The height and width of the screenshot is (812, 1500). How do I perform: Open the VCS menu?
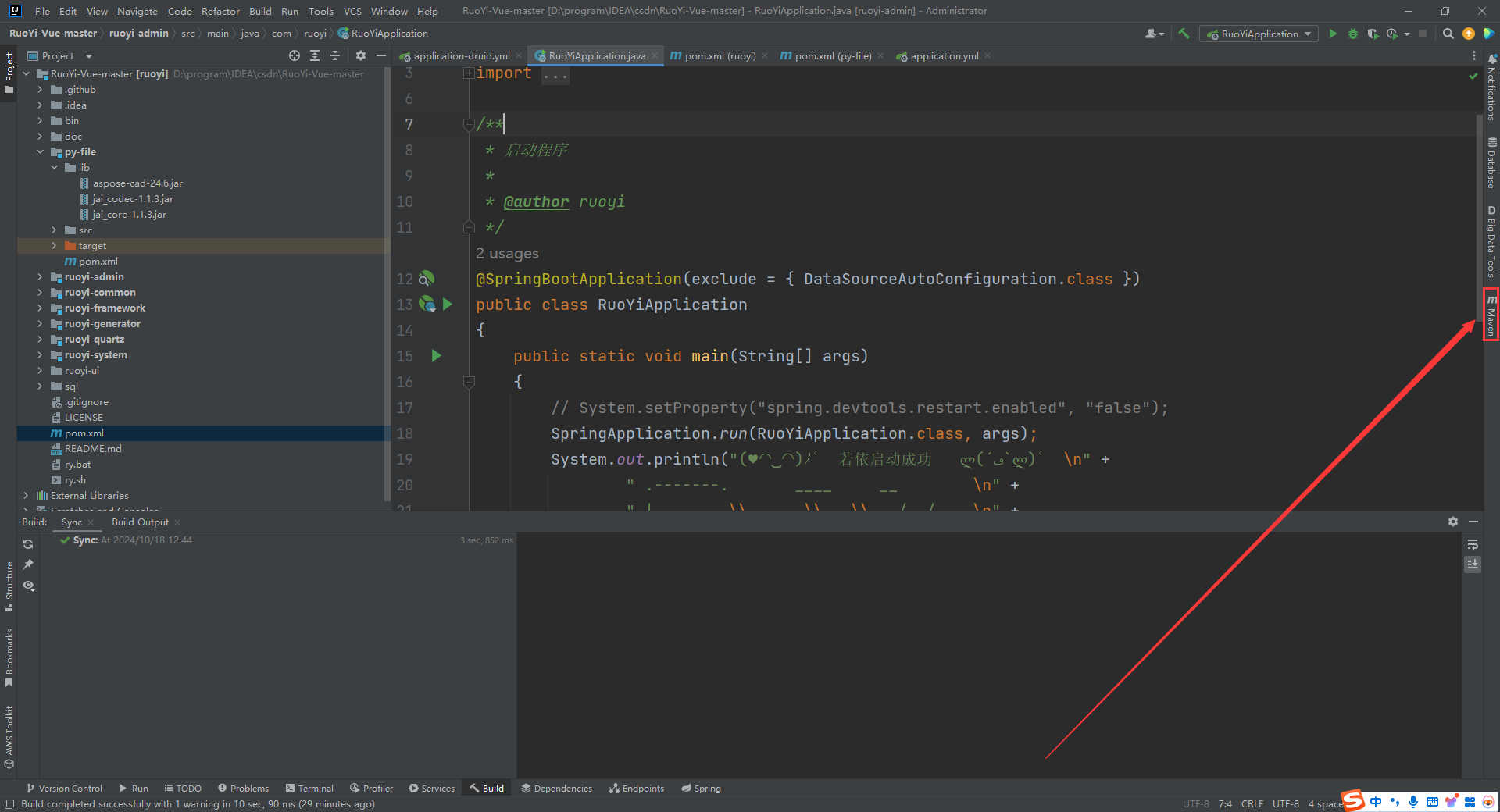pos(352,11)
